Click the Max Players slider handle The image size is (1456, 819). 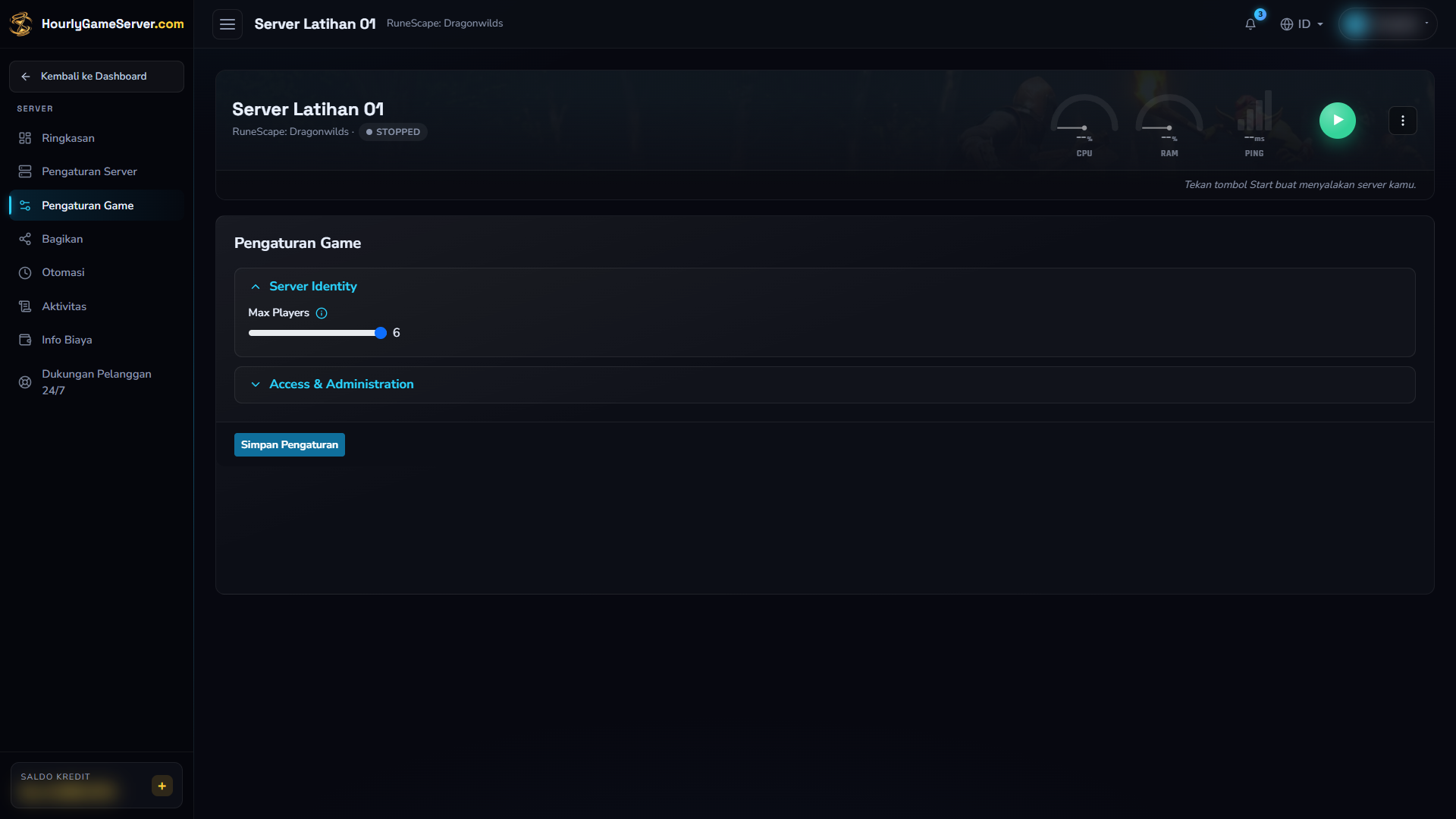pos(381,333)
